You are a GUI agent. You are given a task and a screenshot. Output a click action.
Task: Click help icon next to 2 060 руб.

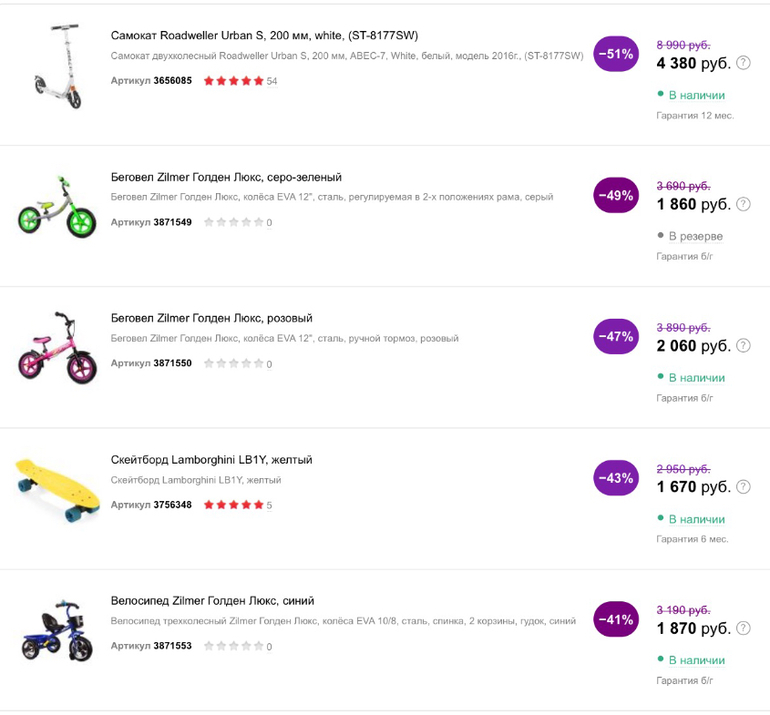click(743, 346)
